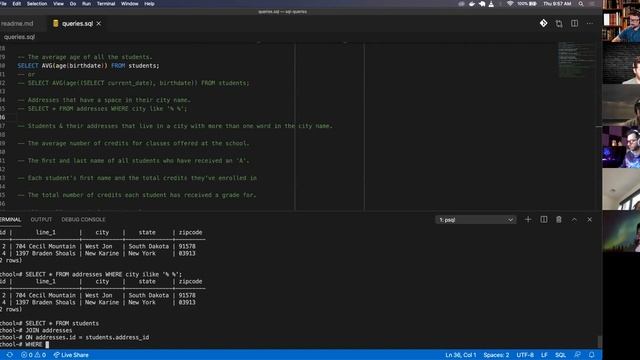Click the comment about average age of students

85,57
